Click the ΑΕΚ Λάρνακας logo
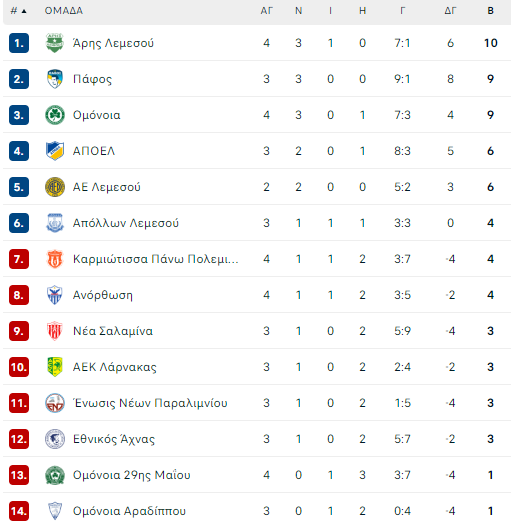Screen dimensions: 511x525 [55, 367]
